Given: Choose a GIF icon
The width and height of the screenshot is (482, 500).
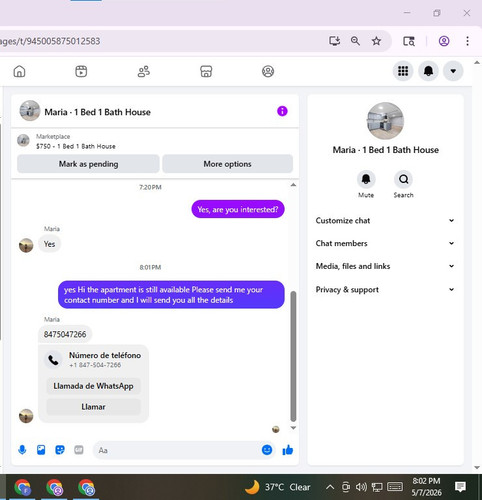Looking at the screenshot, I should coord(79,450).
